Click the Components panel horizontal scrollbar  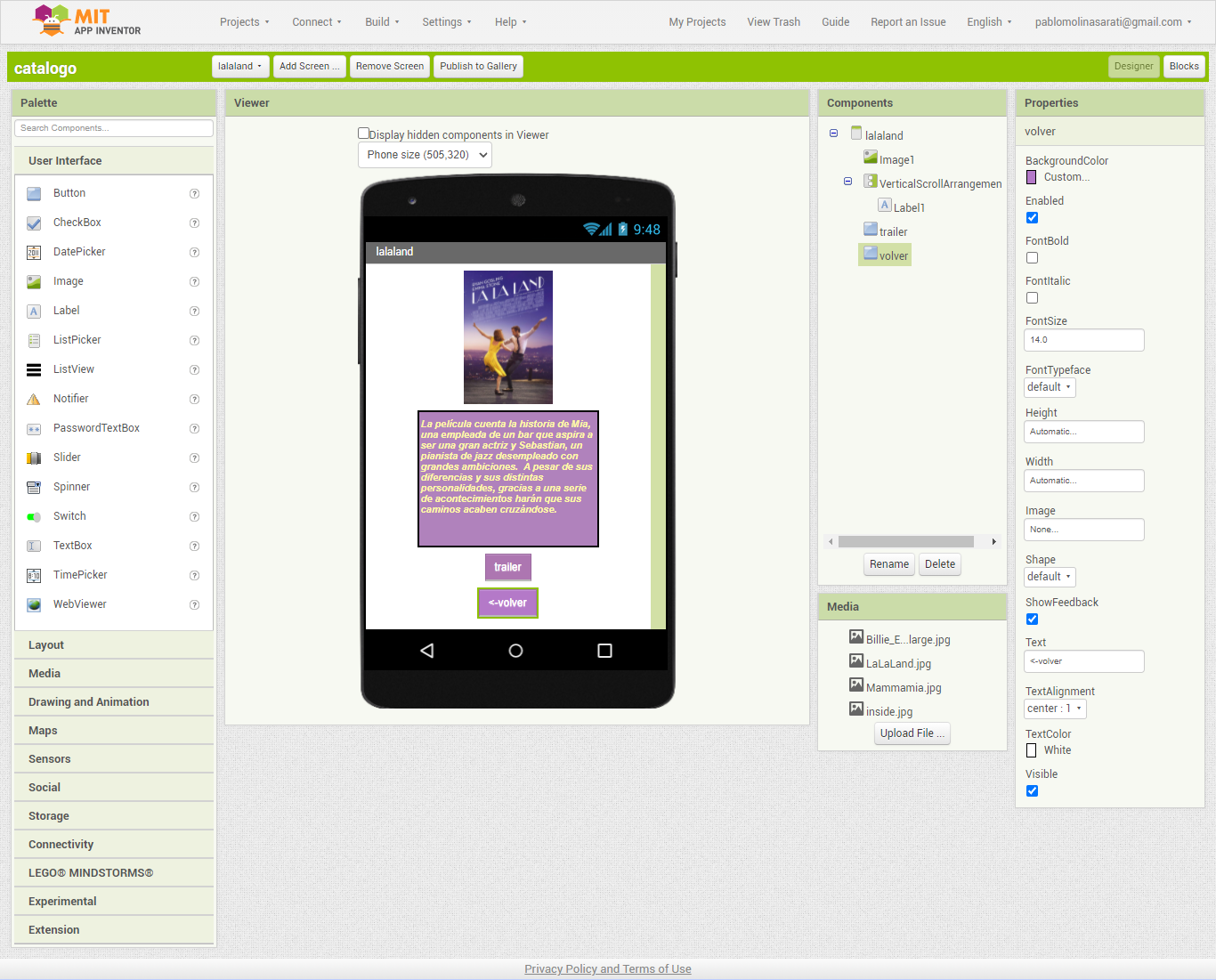[906, 541]
